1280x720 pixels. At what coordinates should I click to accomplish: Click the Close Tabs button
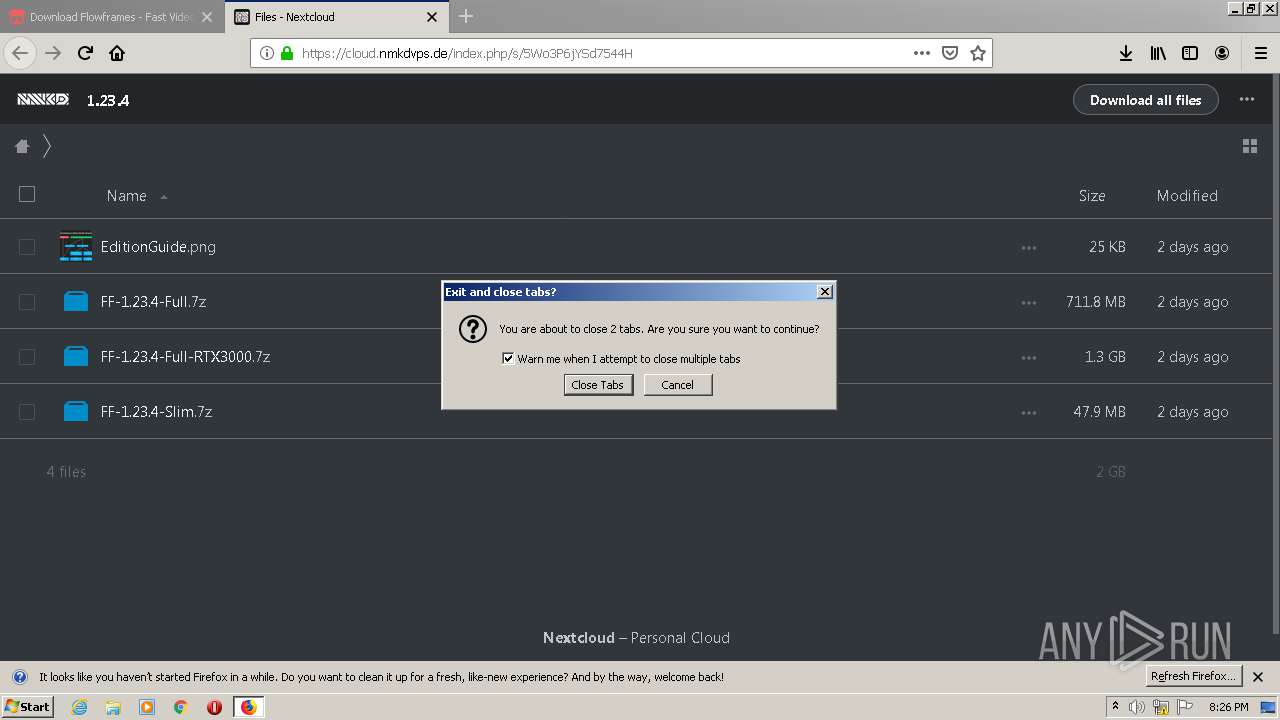(x=598, y=385)
